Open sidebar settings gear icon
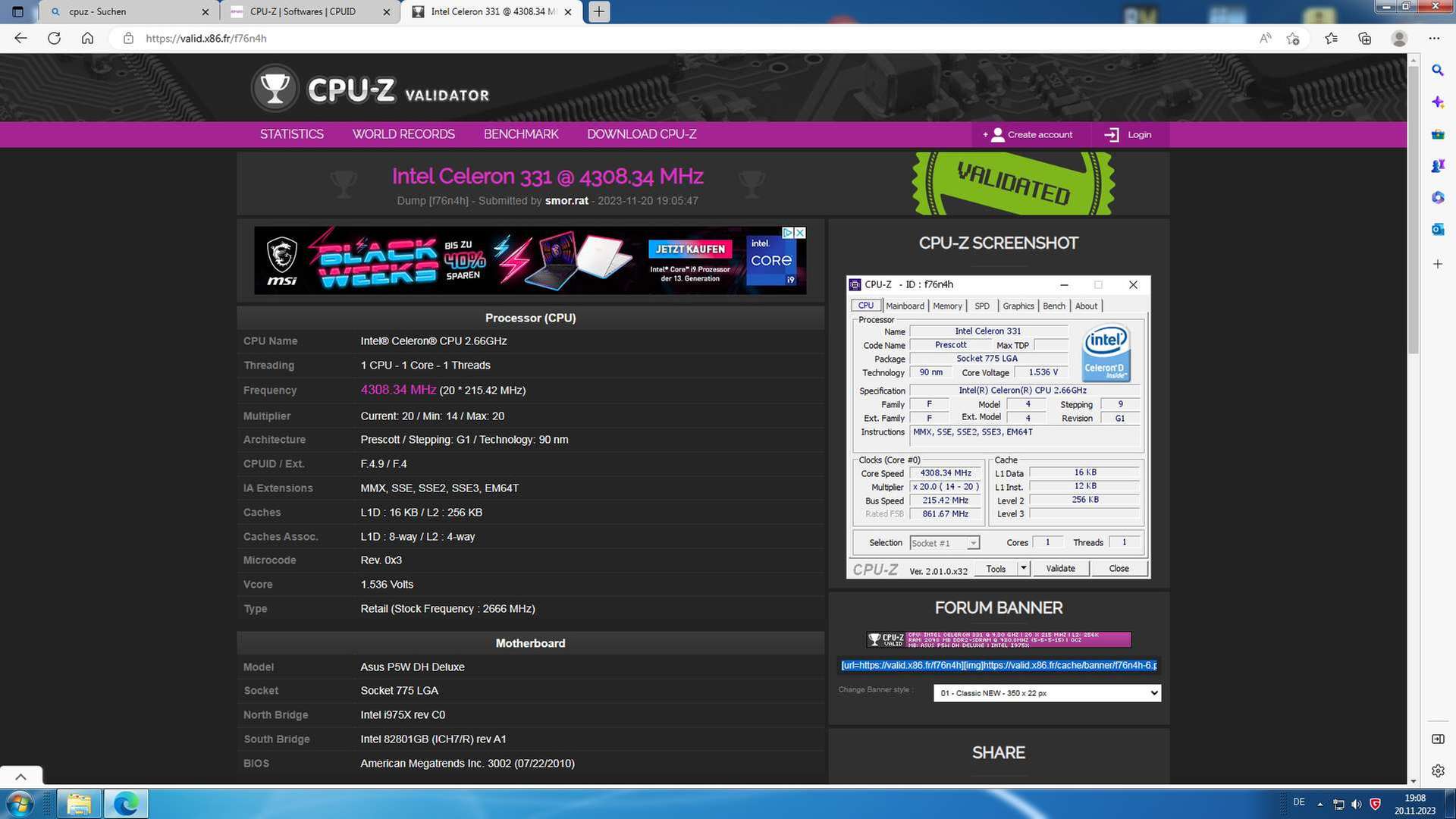 point(1437,771)
